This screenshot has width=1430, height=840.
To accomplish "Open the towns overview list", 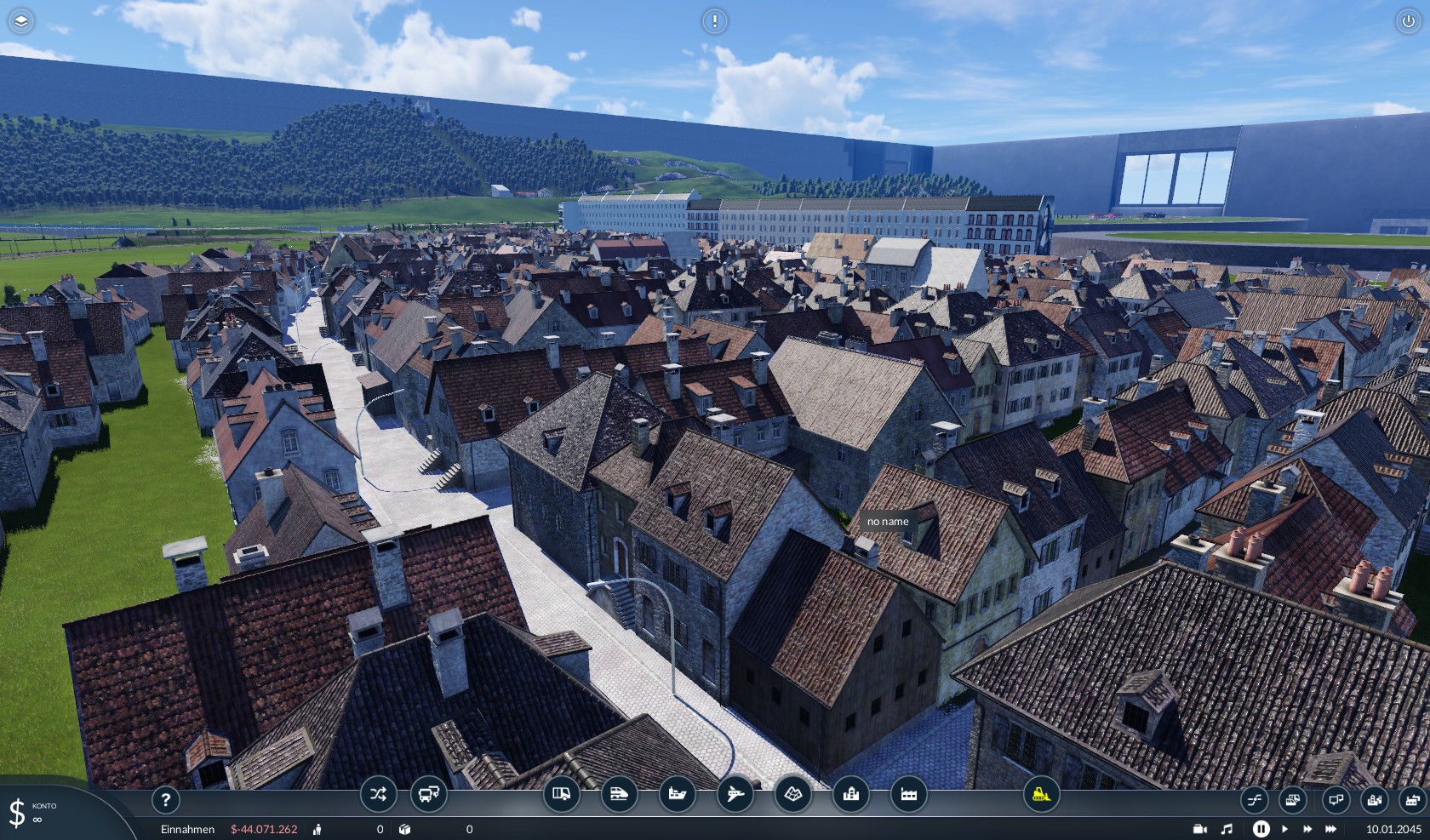I will click(x=1374, y=799).
